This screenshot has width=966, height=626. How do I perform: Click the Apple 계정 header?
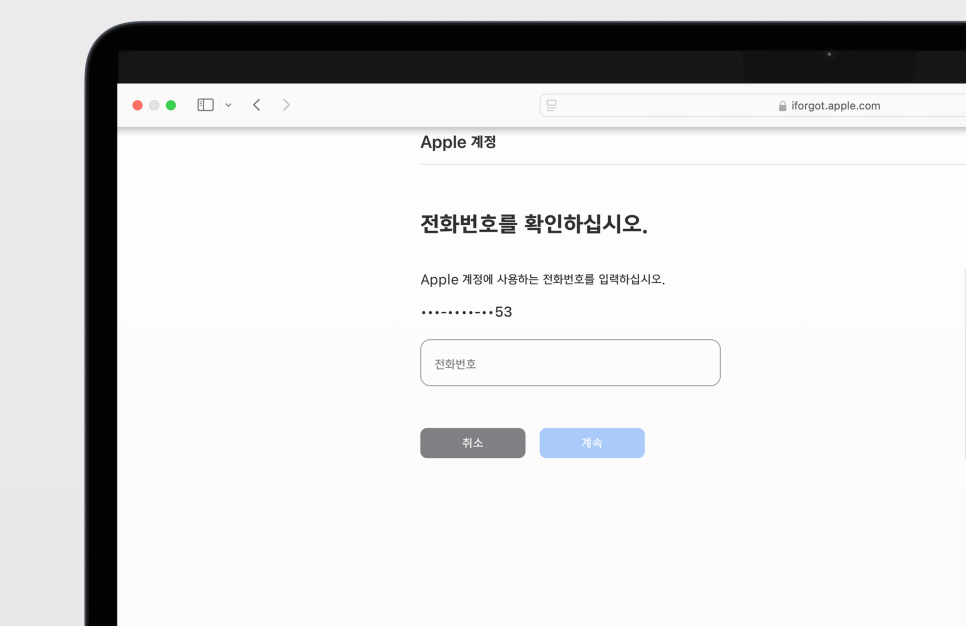coord(458,142)
